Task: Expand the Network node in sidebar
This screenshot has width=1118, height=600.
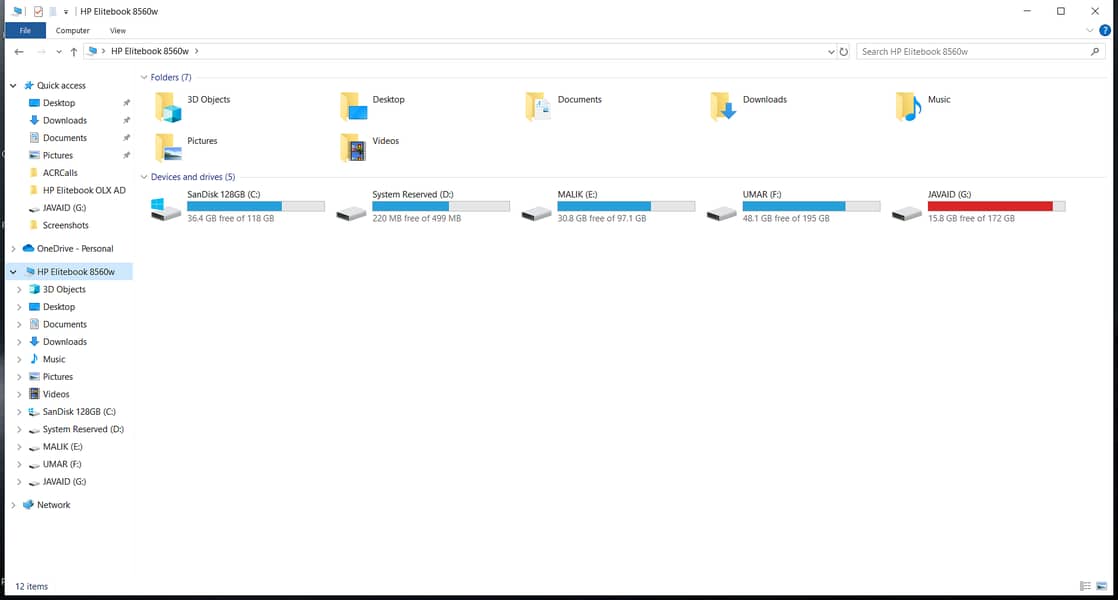Action: click(13, 506)
